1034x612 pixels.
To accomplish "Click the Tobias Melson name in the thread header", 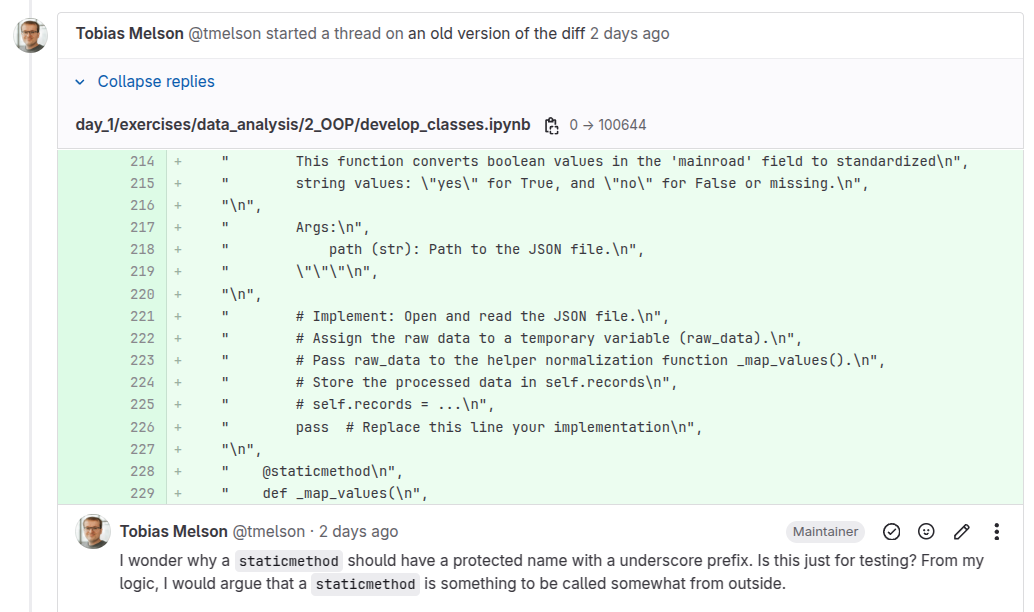I will coord(129,34).
